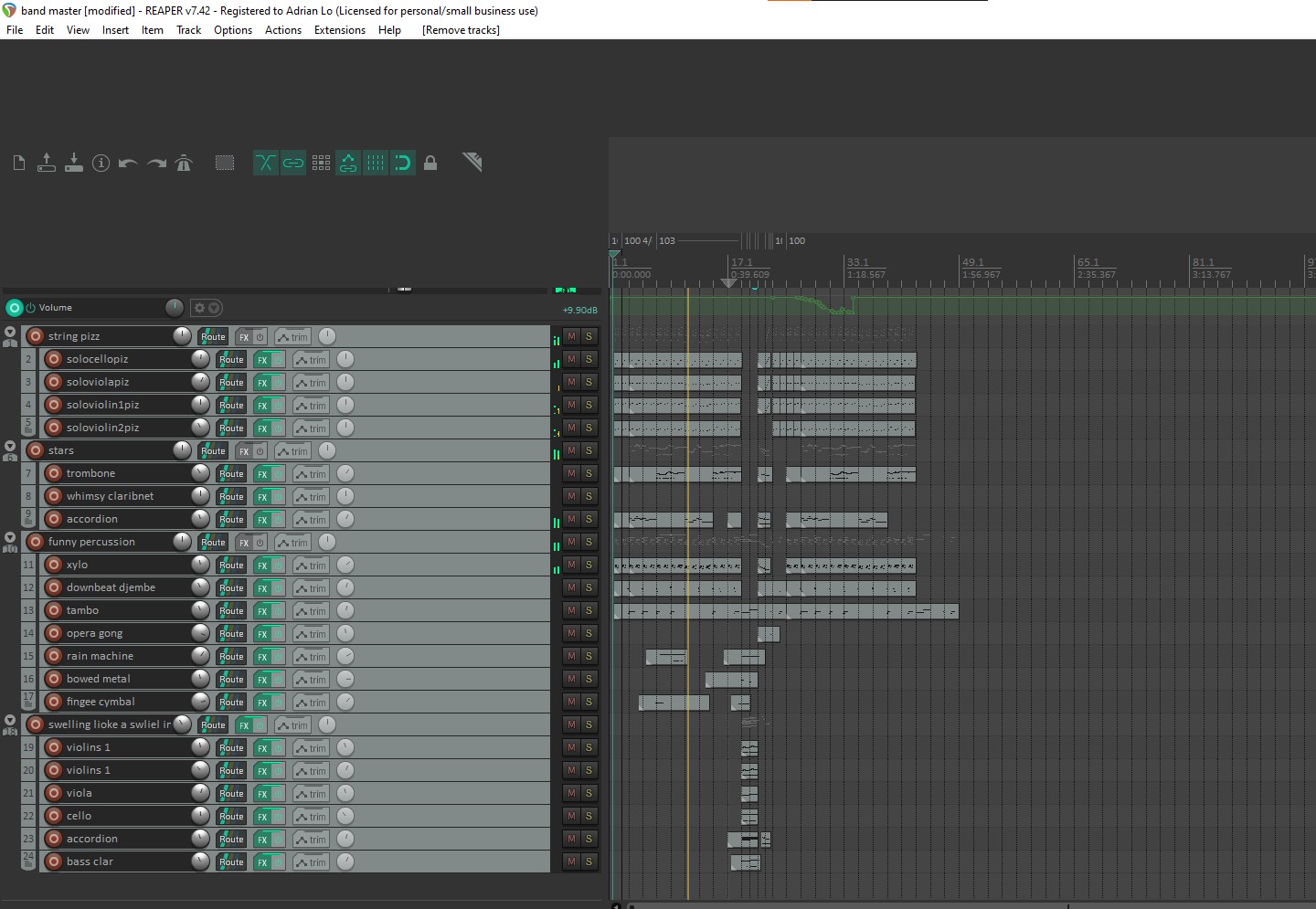Open trim automation mode menu on violins 1 track 19

pyautogui.click(x=311, y=748)
